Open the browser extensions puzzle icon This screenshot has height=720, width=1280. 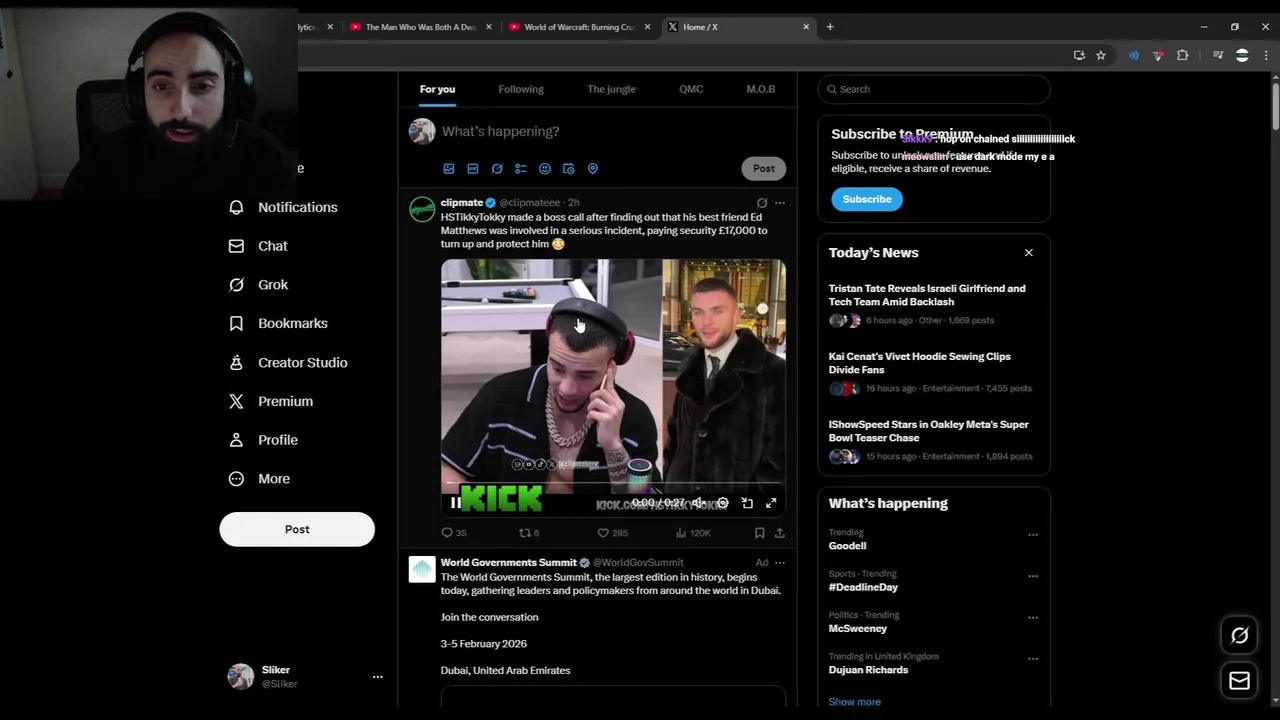pyautogui.click(x=1182, y=56)
